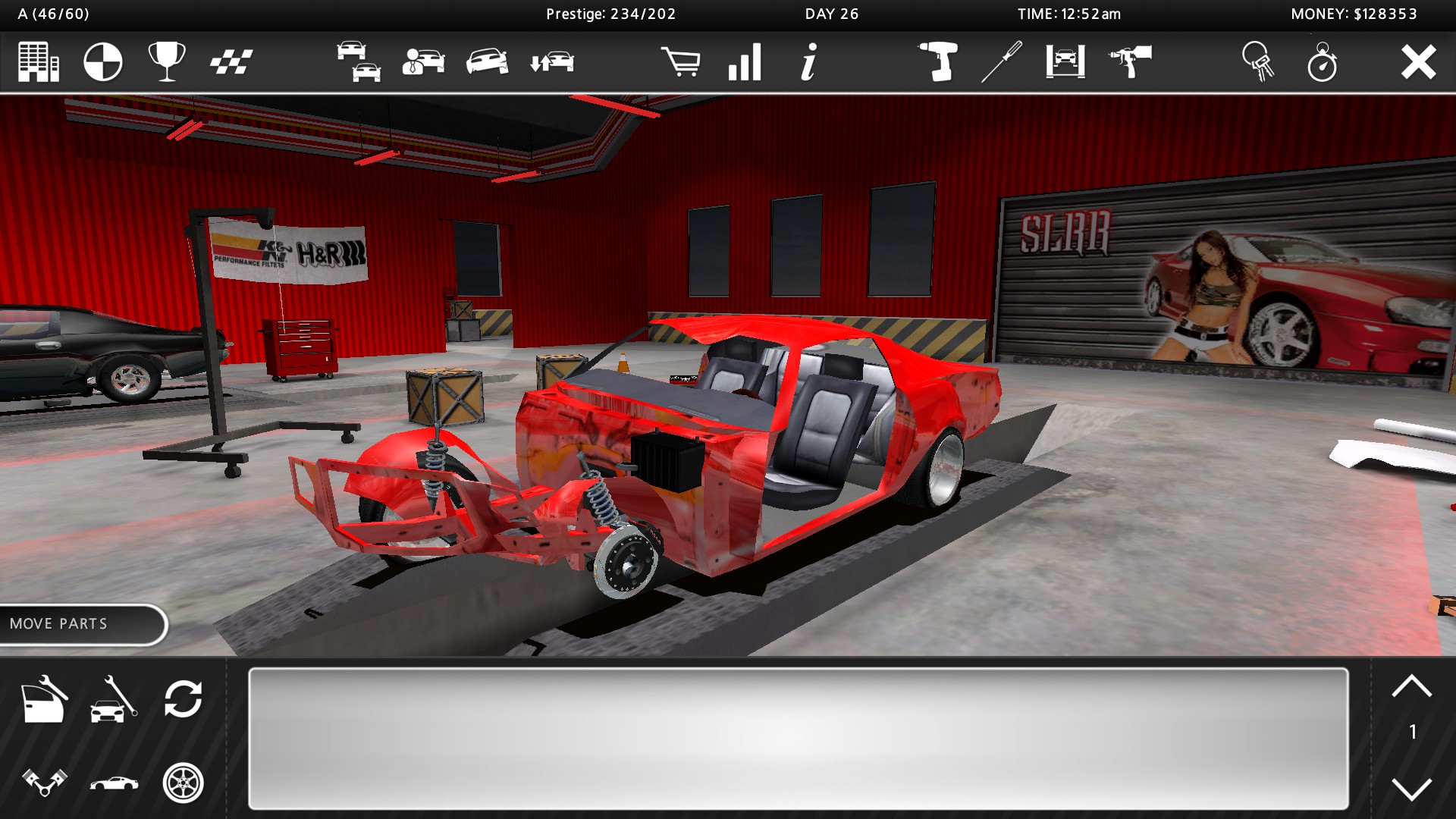Image resolution: width=1456 pixels, height=819 pixels.
Task: Click the garage building icon
Action: (39, 62)
